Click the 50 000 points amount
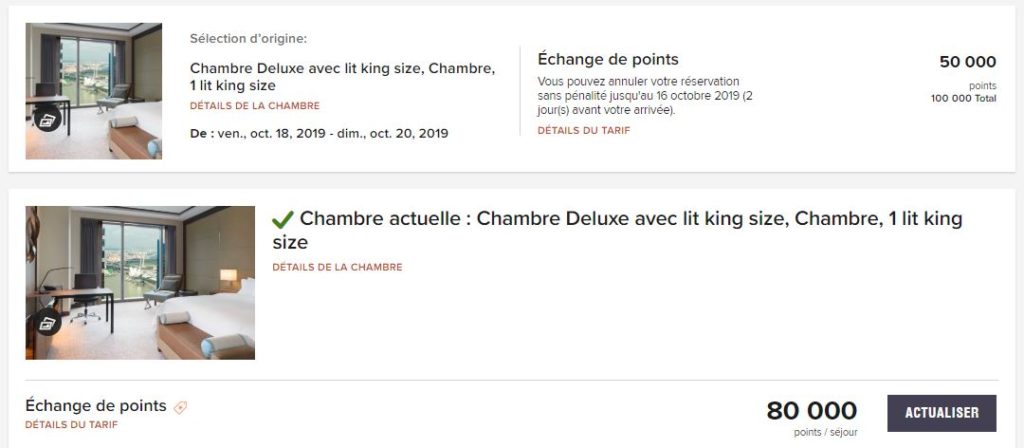 pyautogui.click(x=967, y=62)
